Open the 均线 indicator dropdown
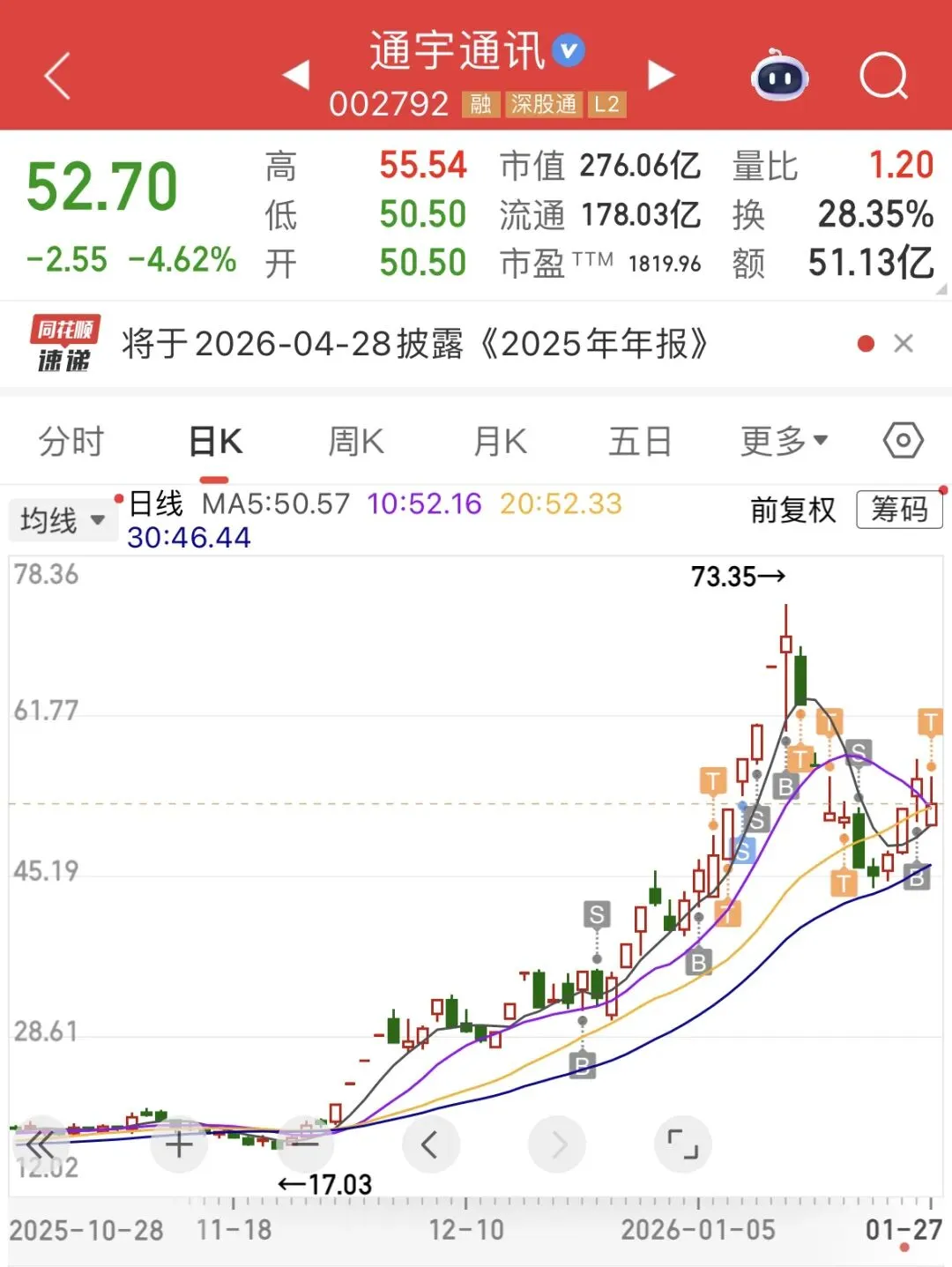This screenshot has height=1267, width=952. click(63, 520)
